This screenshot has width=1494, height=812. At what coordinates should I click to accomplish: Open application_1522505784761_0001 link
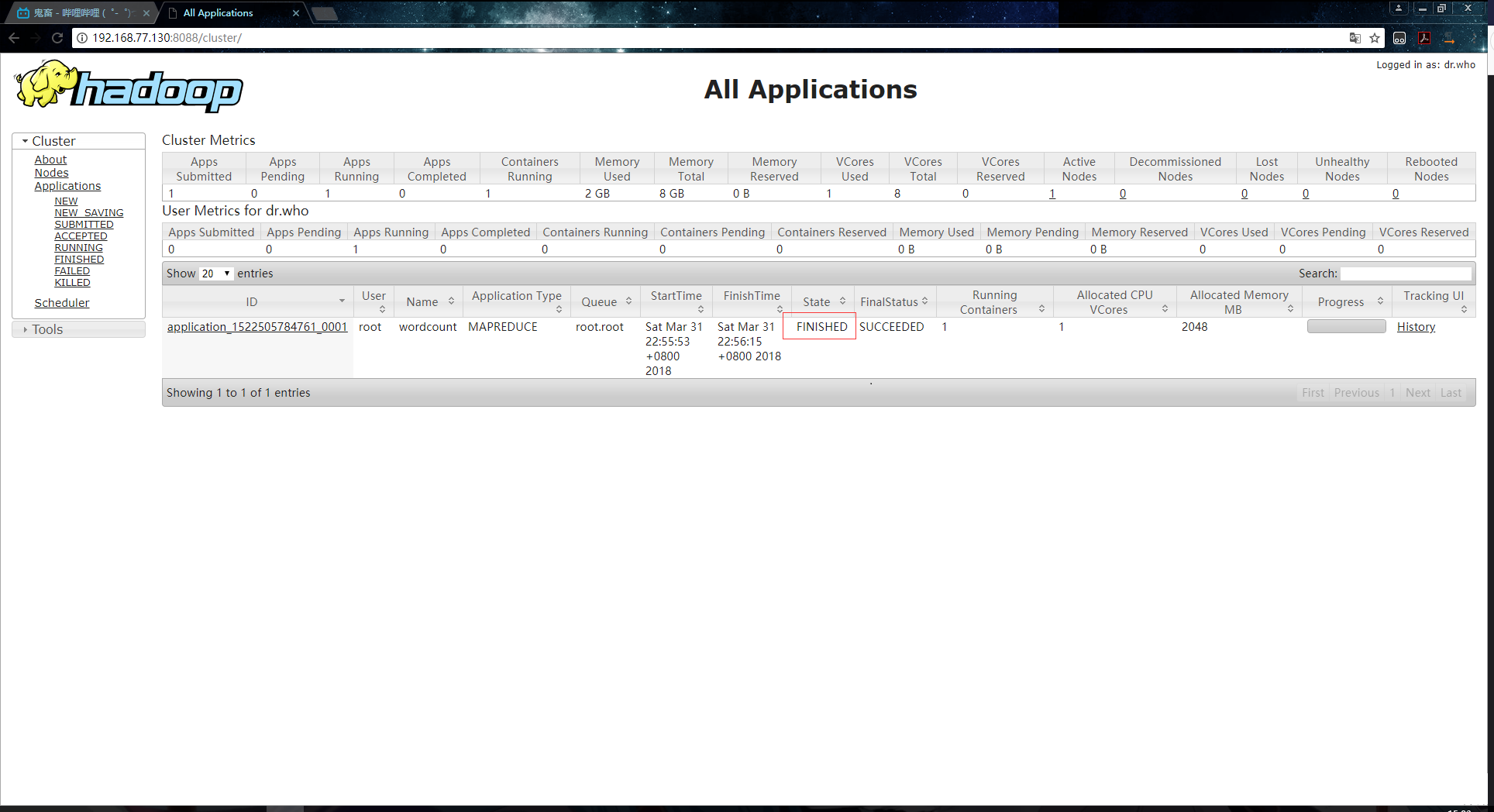[x=257, y=327]
